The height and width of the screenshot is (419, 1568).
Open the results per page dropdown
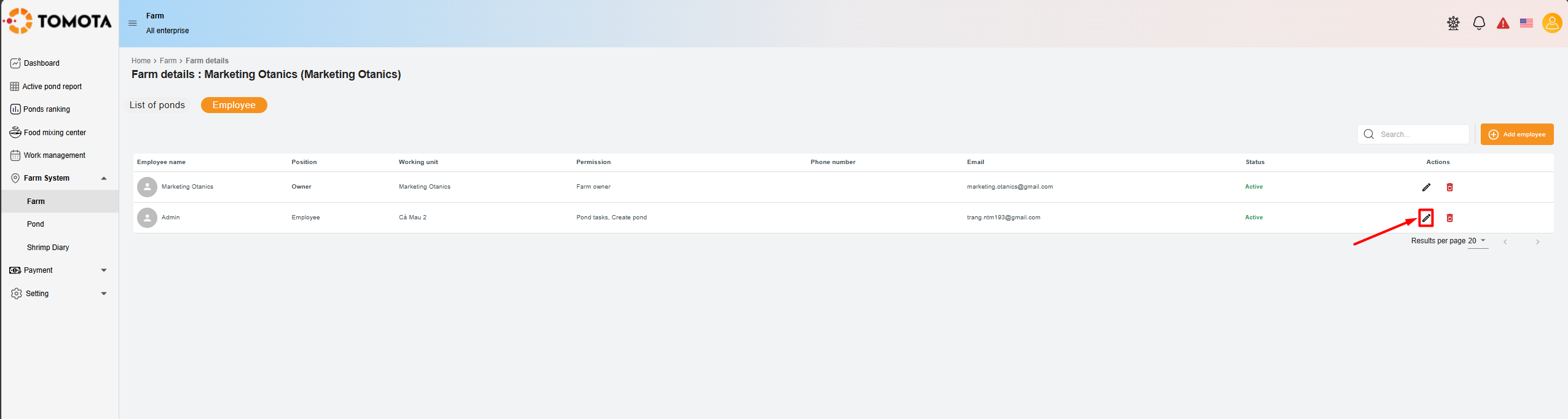1478,241
